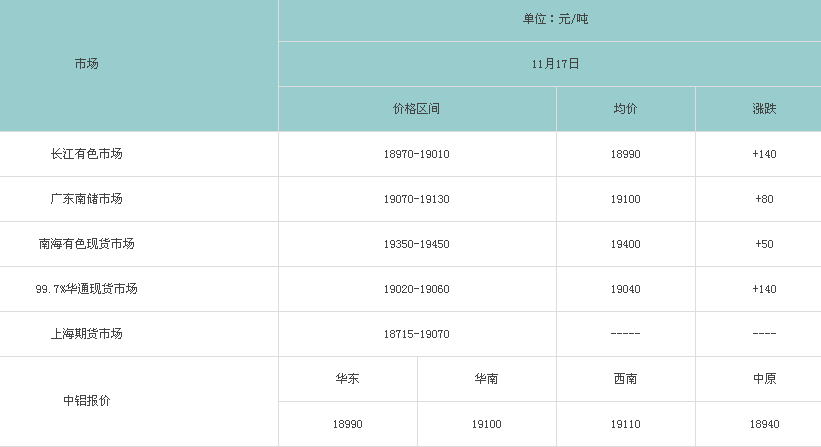Screen dimensions: 821x447
Task: Select the 上海期货市场 row label
Action: coord(86,334)
